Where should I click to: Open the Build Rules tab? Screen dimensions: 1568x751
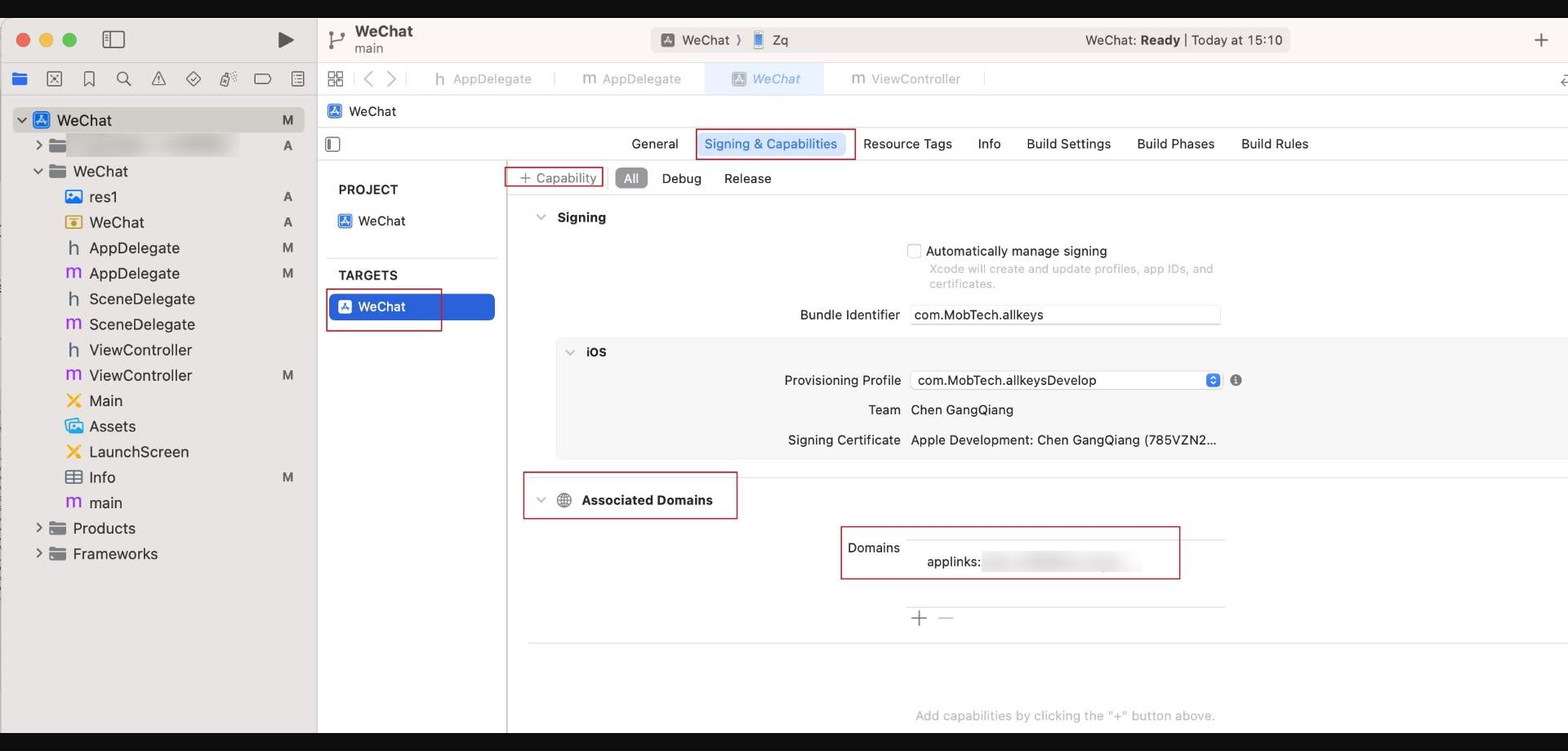click(x=1274, y=144)
